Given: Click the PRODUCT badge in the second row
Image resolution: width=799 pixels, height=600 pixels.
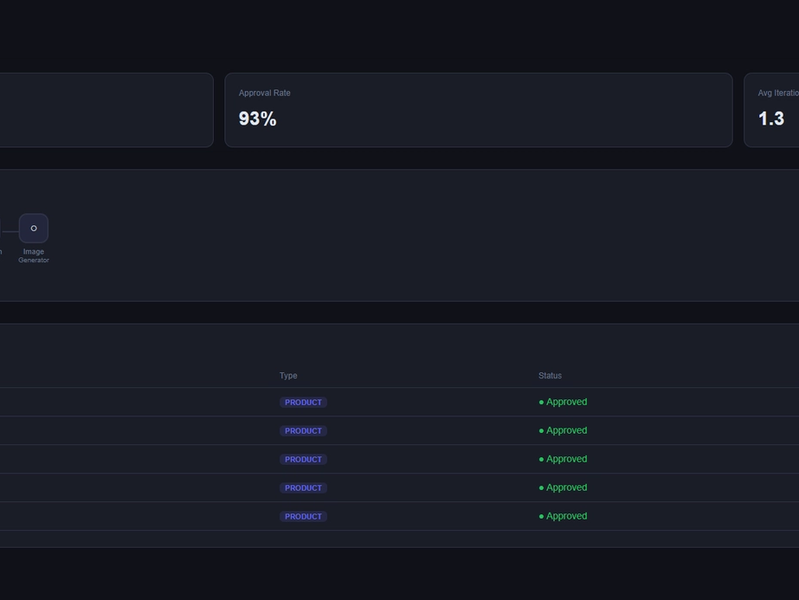Looking at the screenshot, I should [303, 431].
